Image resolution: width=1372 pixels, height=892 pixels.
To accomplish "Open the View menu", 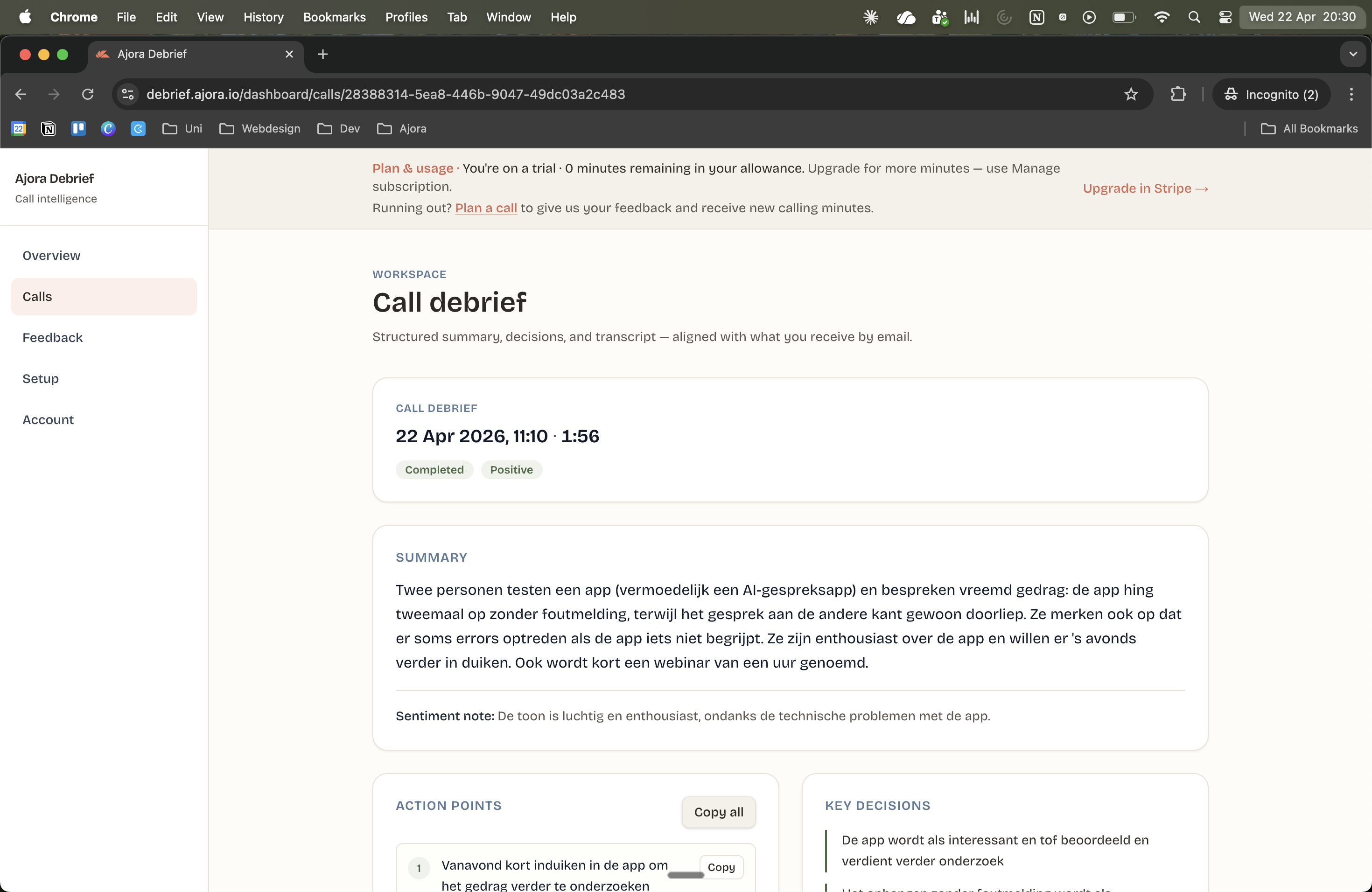I will pos(210,17).
